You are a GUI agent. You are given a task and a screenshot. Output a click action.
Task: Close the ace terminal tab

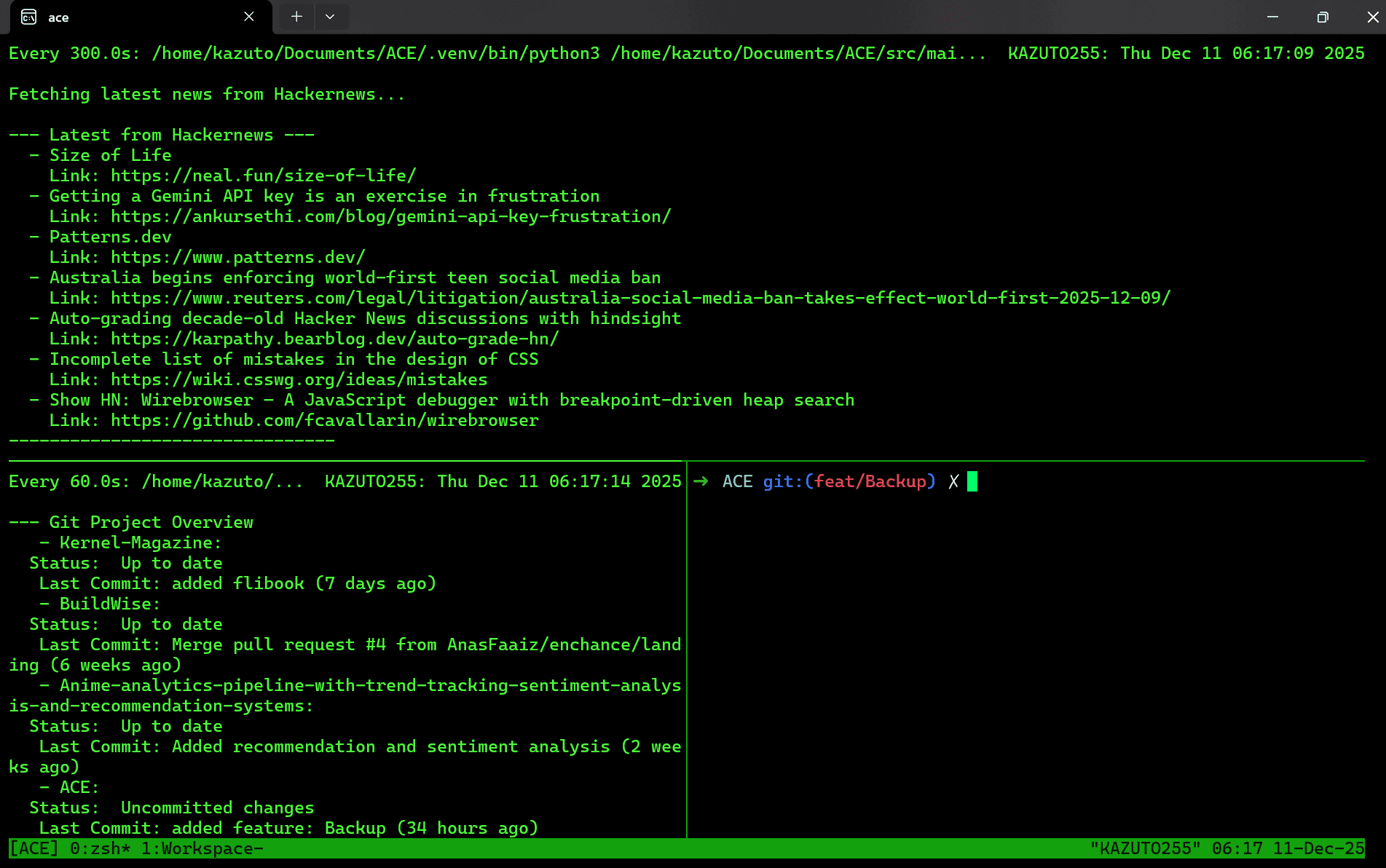(x=249, y=17)
